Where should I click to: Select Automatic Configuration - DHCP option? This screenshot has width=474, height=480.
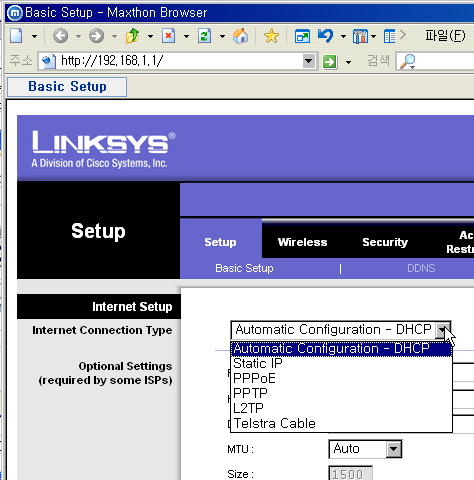341,349
